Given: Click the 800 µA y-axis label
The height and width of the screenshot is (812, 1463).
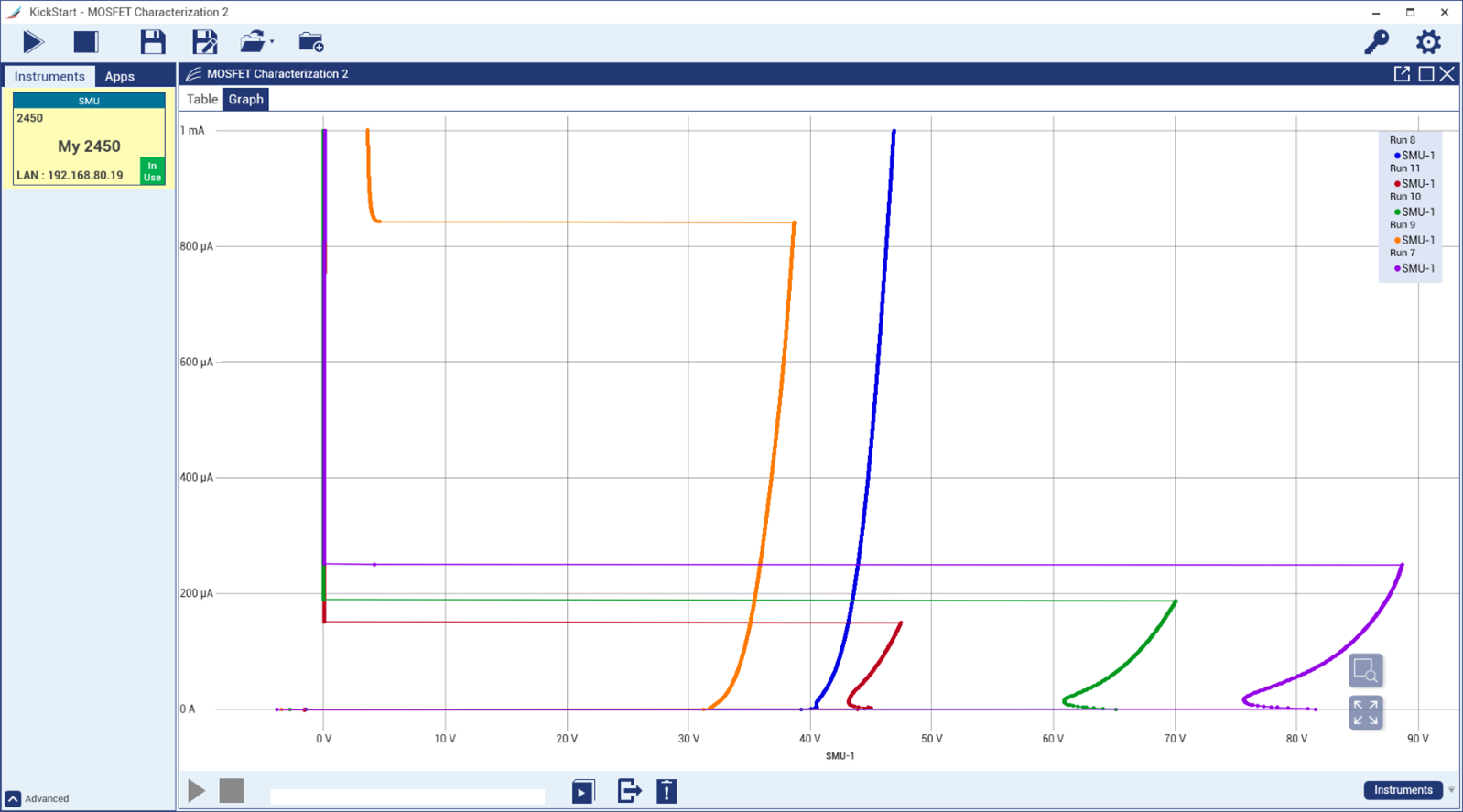Looking at the screenshot, I should point(196,246).
